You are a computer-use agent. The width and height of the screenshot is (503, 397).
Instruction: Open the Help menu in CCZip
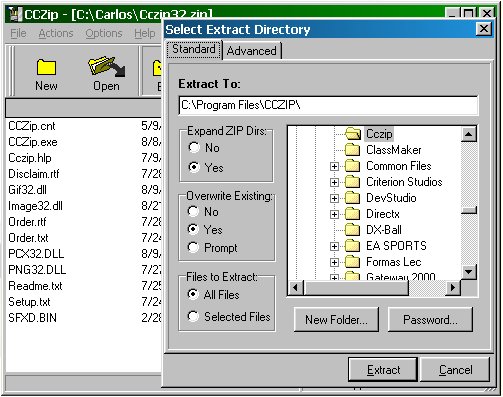(x=145, y=33)
